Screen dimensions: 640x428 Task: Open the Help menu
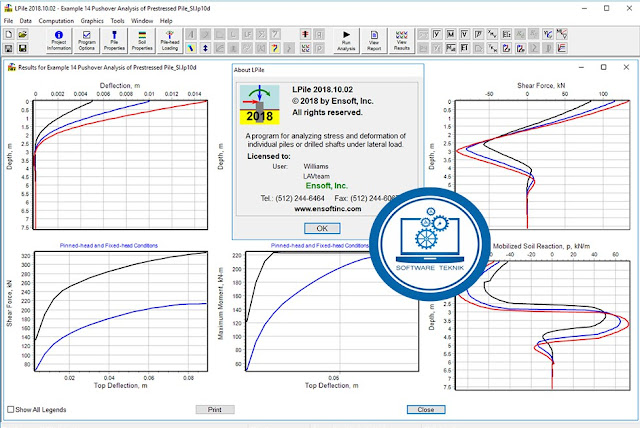point(166,21)
